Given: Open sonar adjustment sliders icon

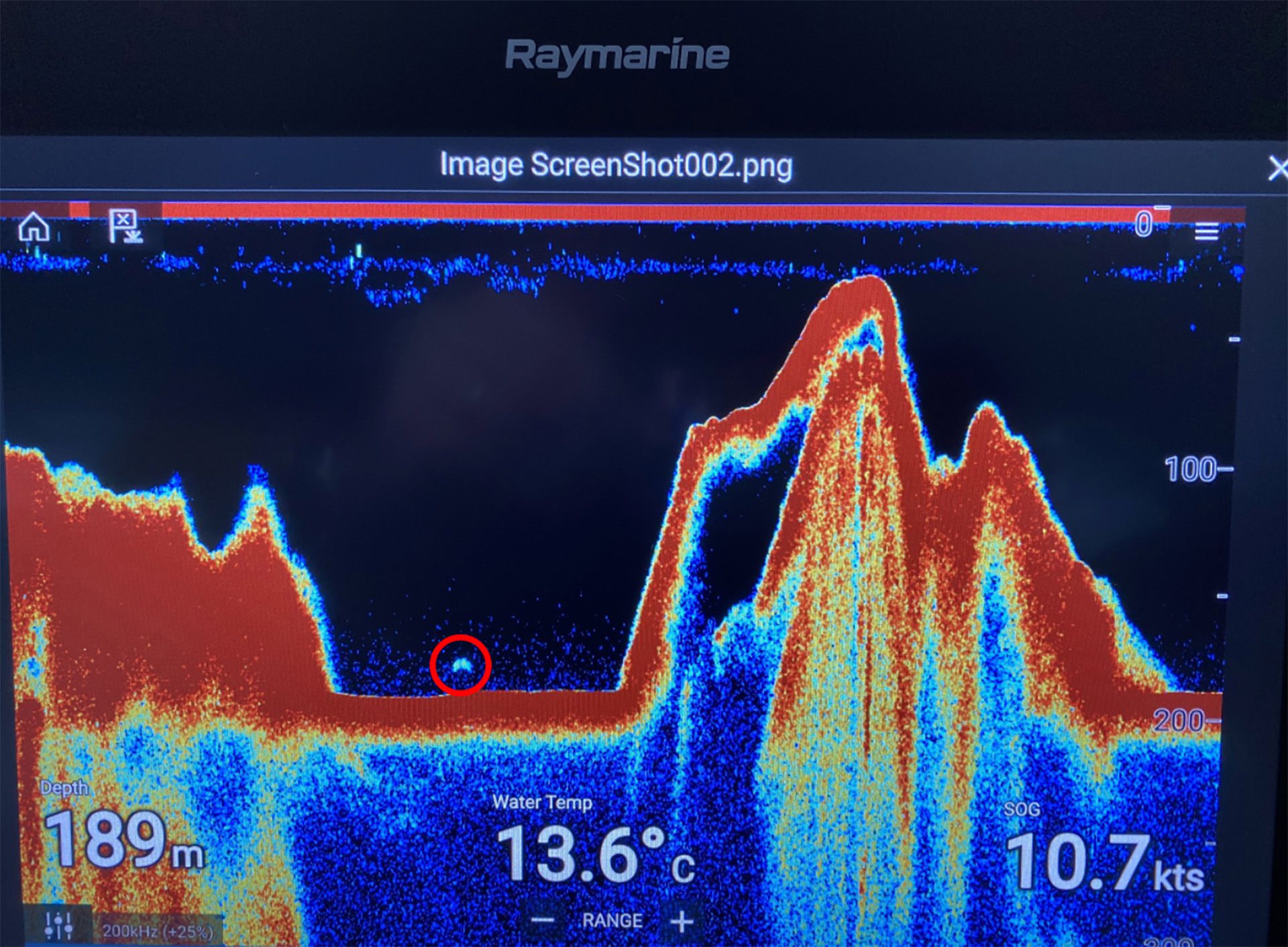Looking at the screenshot, I should coord(59,926).
